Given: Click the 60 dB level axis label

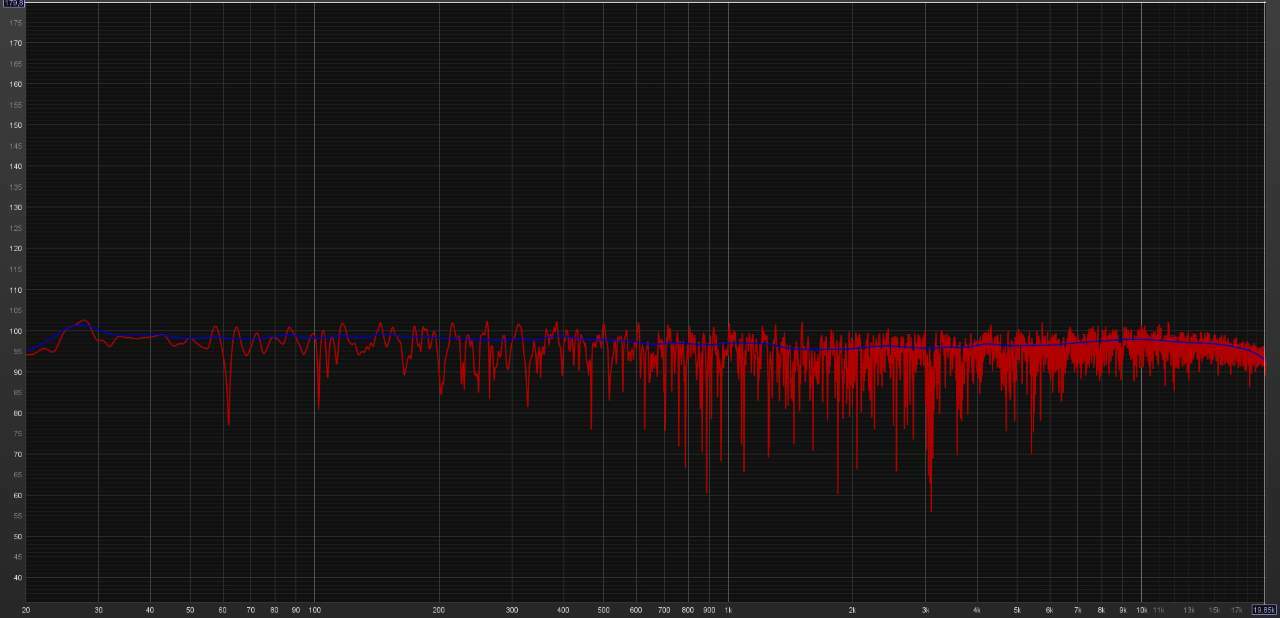Looking at the screenshot, I should (x=17, y=496).
